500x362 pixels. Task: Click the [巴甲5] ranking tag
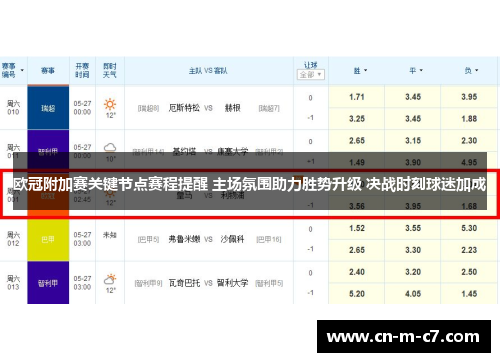click(x=149, y=239)
